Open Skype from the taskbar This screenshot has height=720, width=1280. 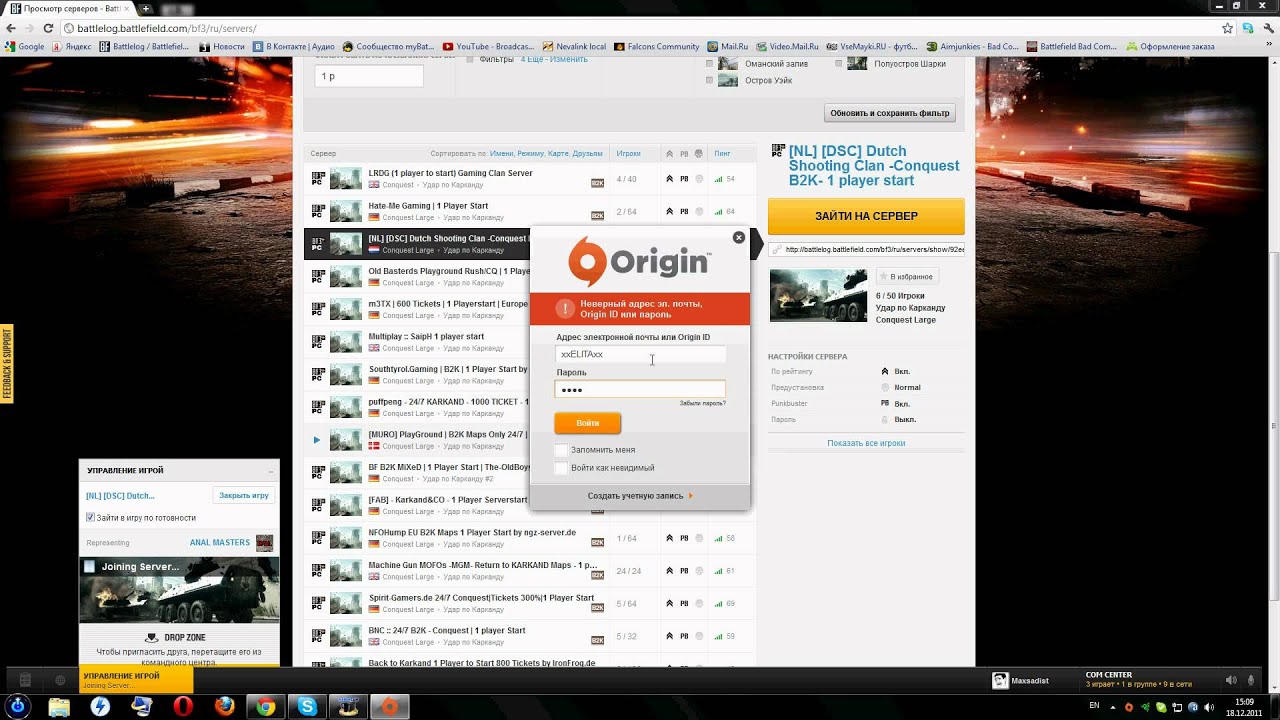307,706
